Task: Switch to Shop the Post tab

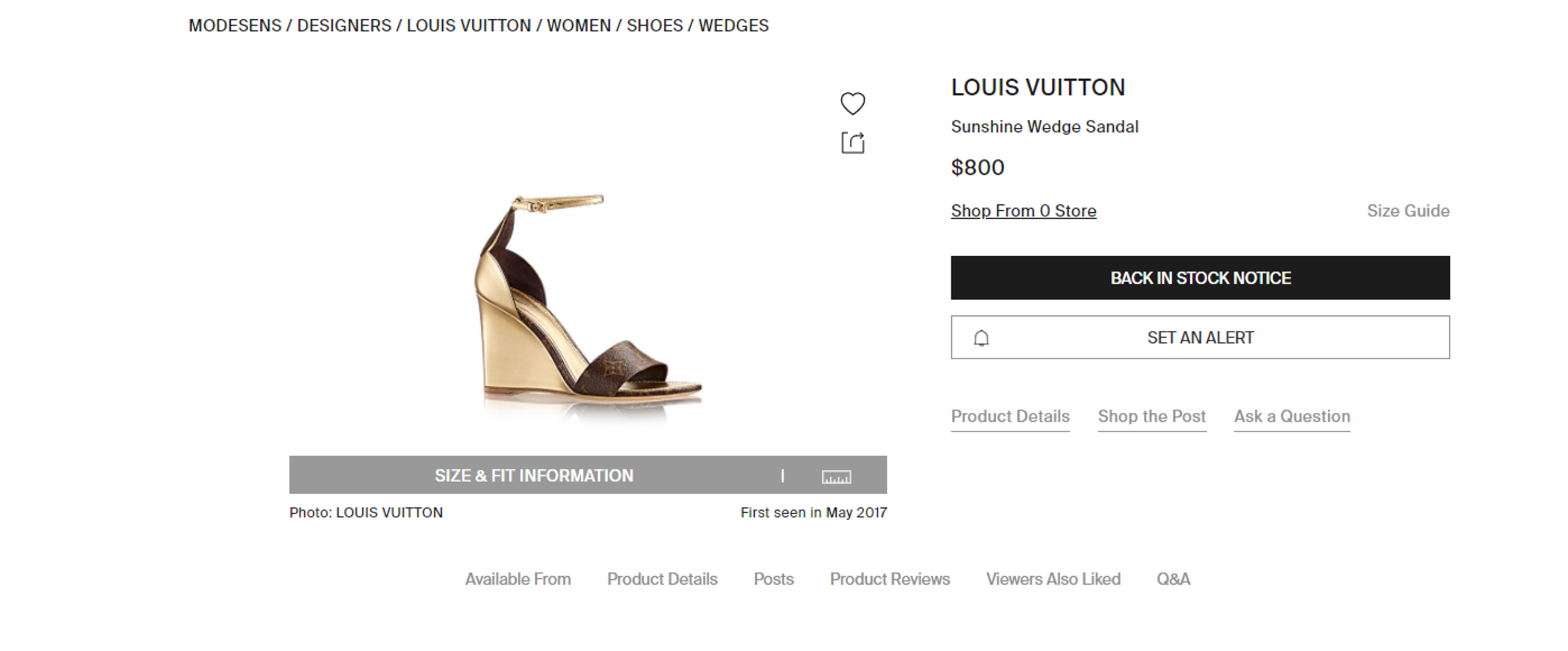Action: coord(1152,417)
